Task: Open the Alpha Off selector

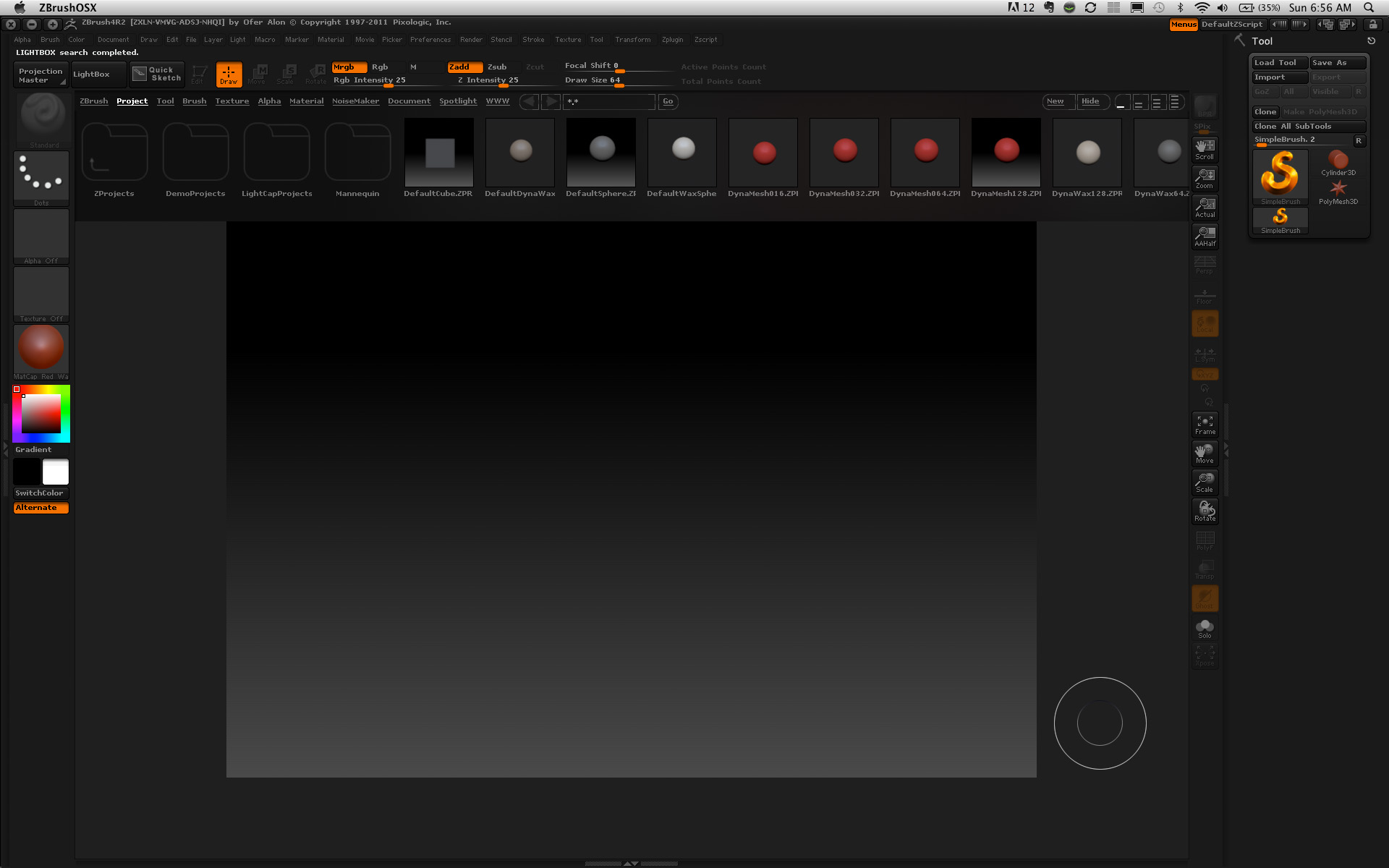Action: pyautogui.click(x=41, y=237)
